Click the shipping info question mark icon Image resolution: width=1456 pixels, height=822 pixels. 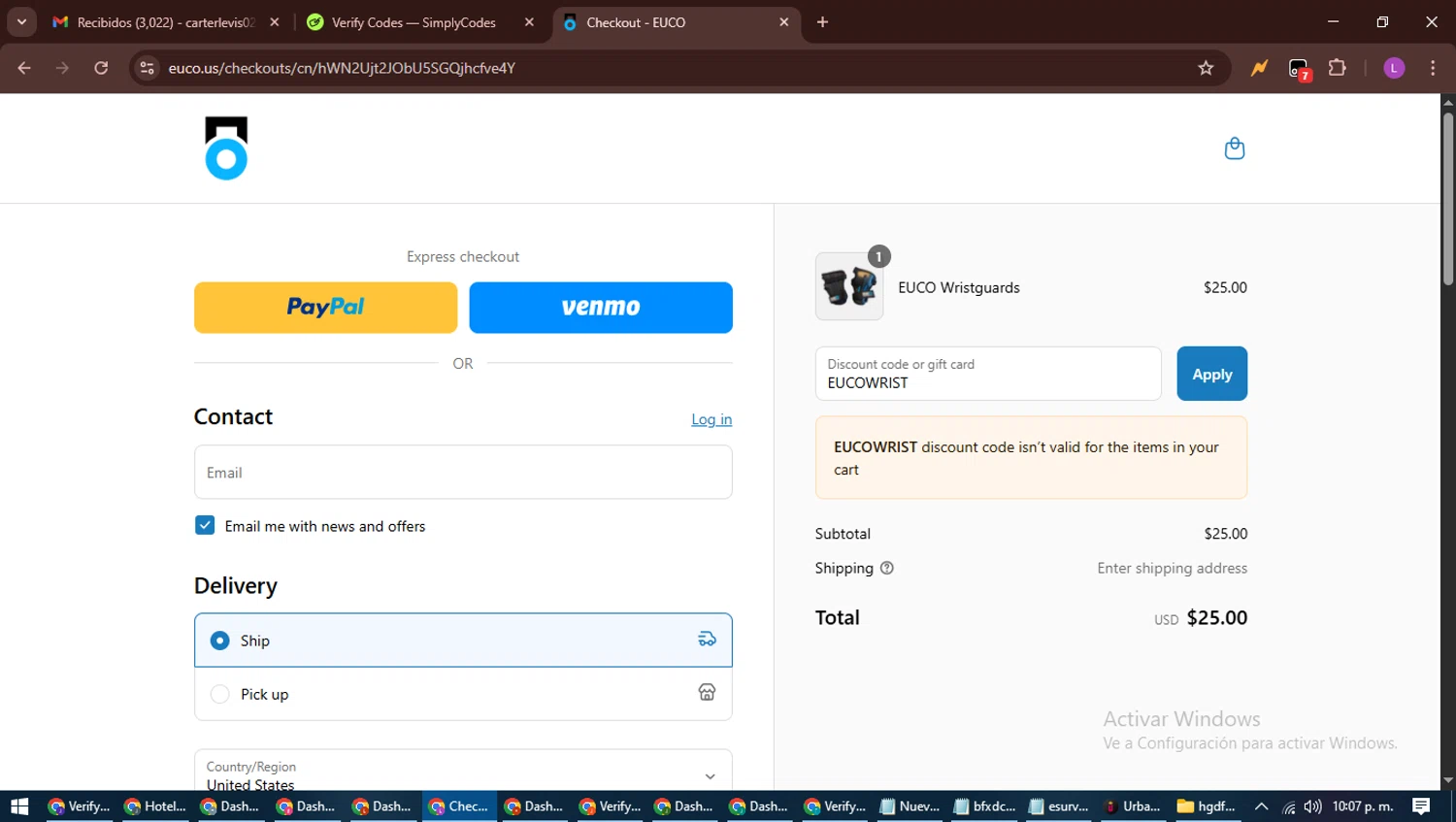pyautogui.click(x=886, y=568)
